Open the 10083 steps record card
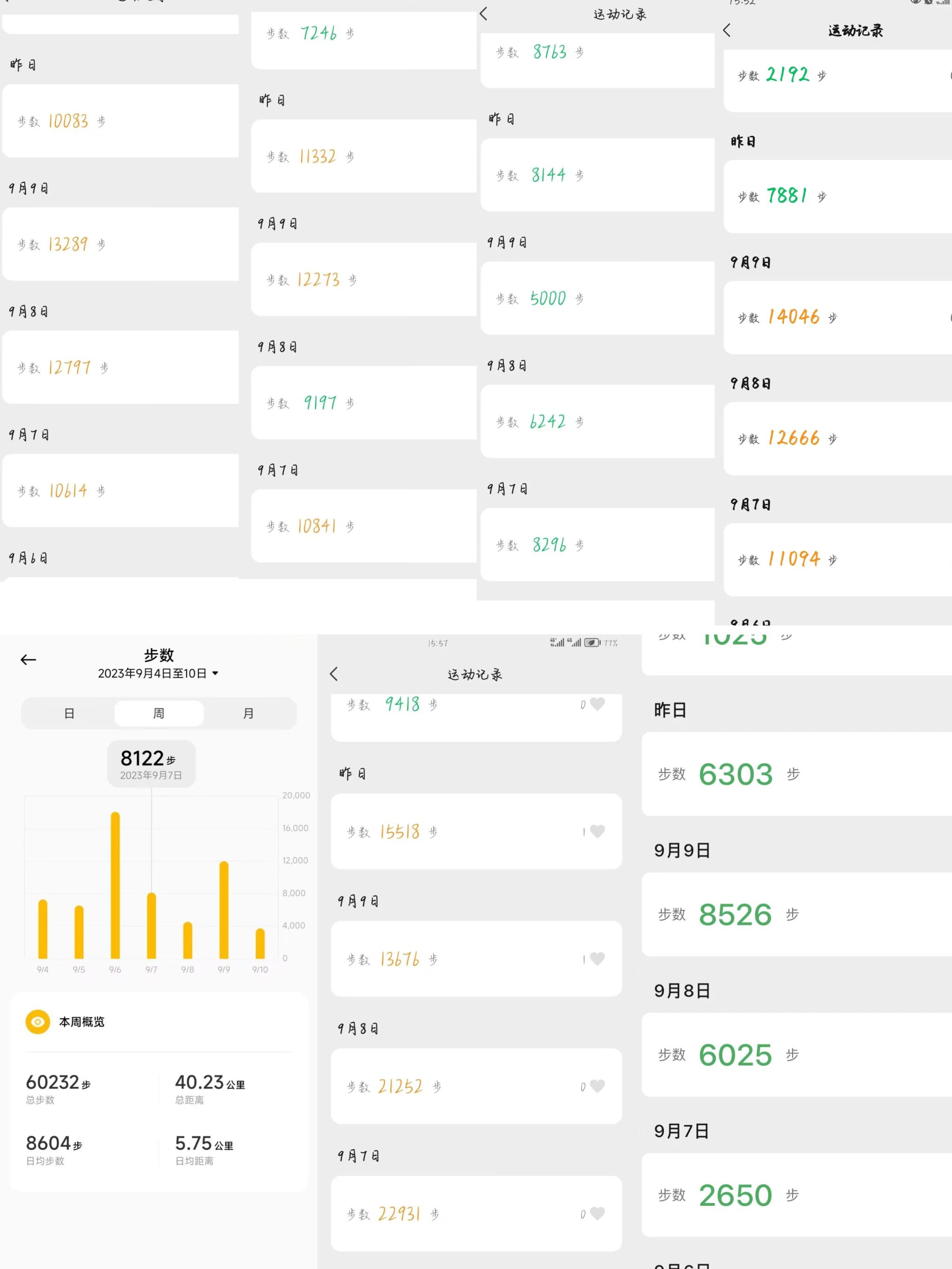The width and height of the screenshot is (952, 1269). [x=120, y=121]
